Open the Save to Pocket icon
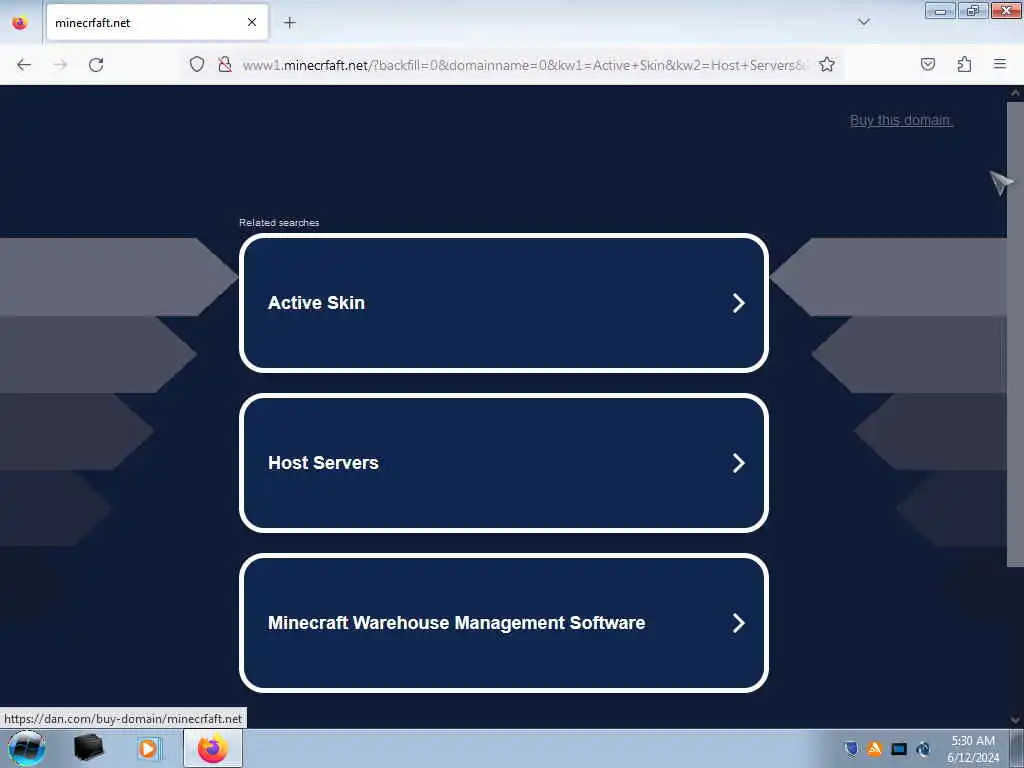The width and height of the screenshot is (1024, 768). click(x=928, y=65)
